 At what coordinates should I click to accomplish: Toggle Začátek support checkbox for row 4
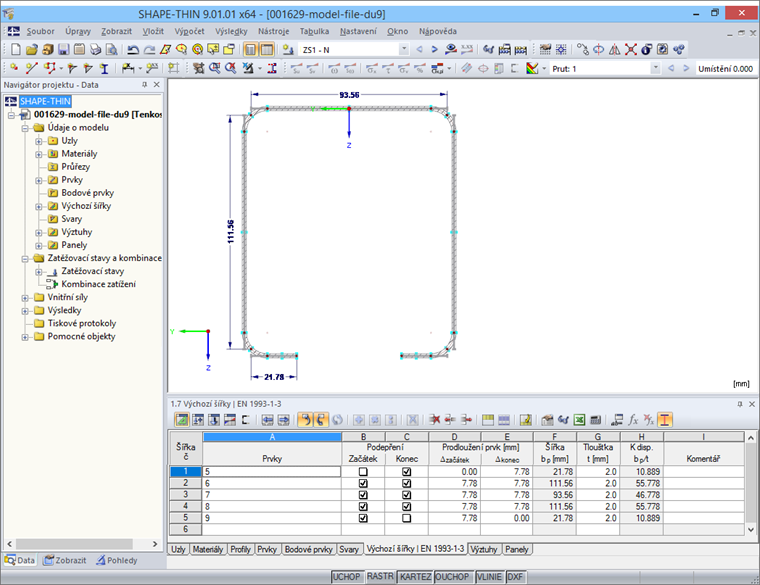pyautogui.click(x=363, y=506)
